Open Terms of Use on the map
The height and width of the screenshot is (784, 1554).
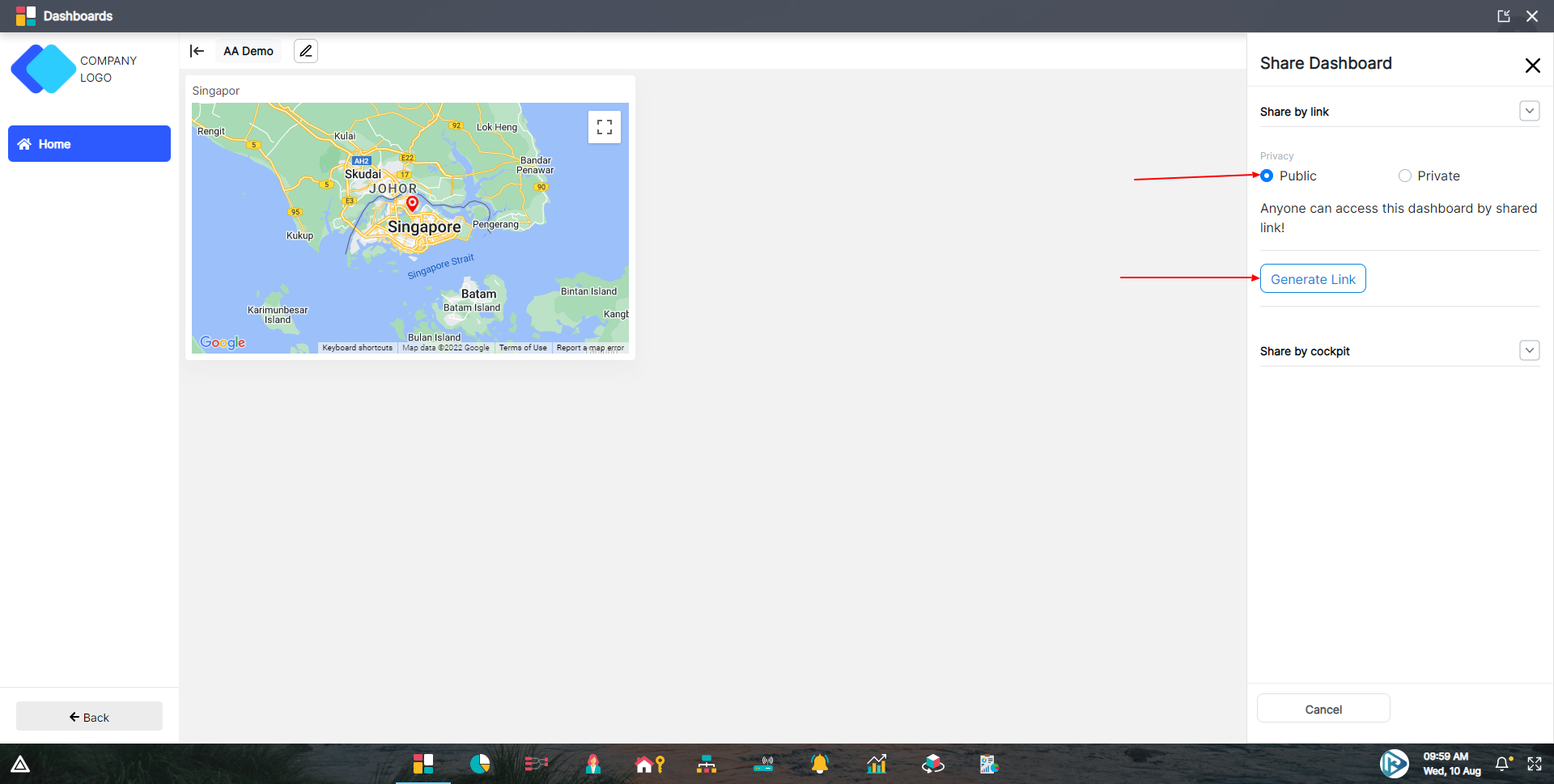coord(522,347)
